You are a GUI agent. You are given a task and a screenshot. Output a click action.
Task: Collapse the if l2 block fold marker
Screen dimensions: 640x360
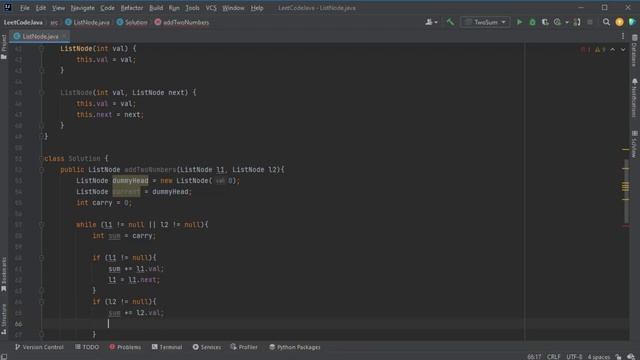pos(41,302)
